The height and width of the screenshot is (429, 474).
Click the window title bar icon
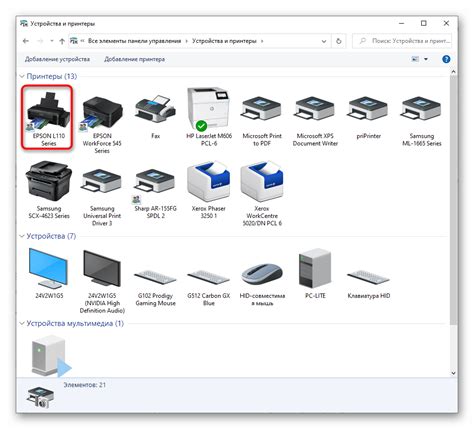pos(24,23)
